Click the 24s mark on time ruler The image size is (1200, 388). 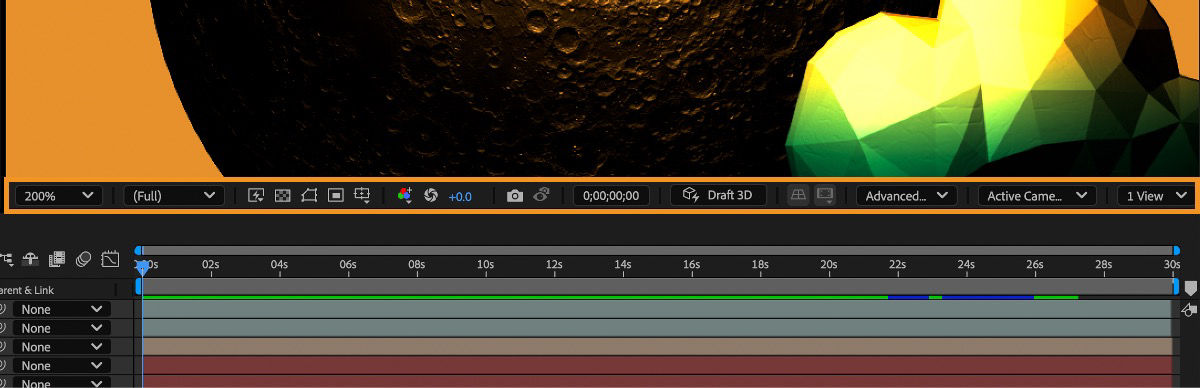(x=966, y=264)
